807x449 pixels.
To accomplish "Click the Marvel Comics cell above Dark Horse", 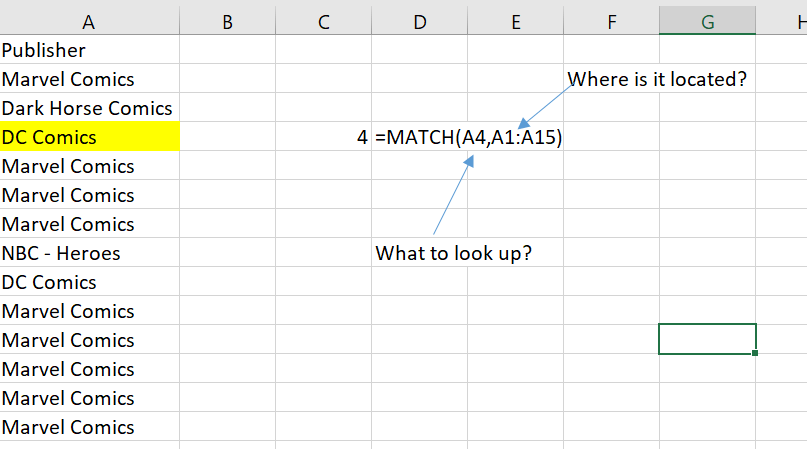I will pyautogui.click(x=90, y=79).
